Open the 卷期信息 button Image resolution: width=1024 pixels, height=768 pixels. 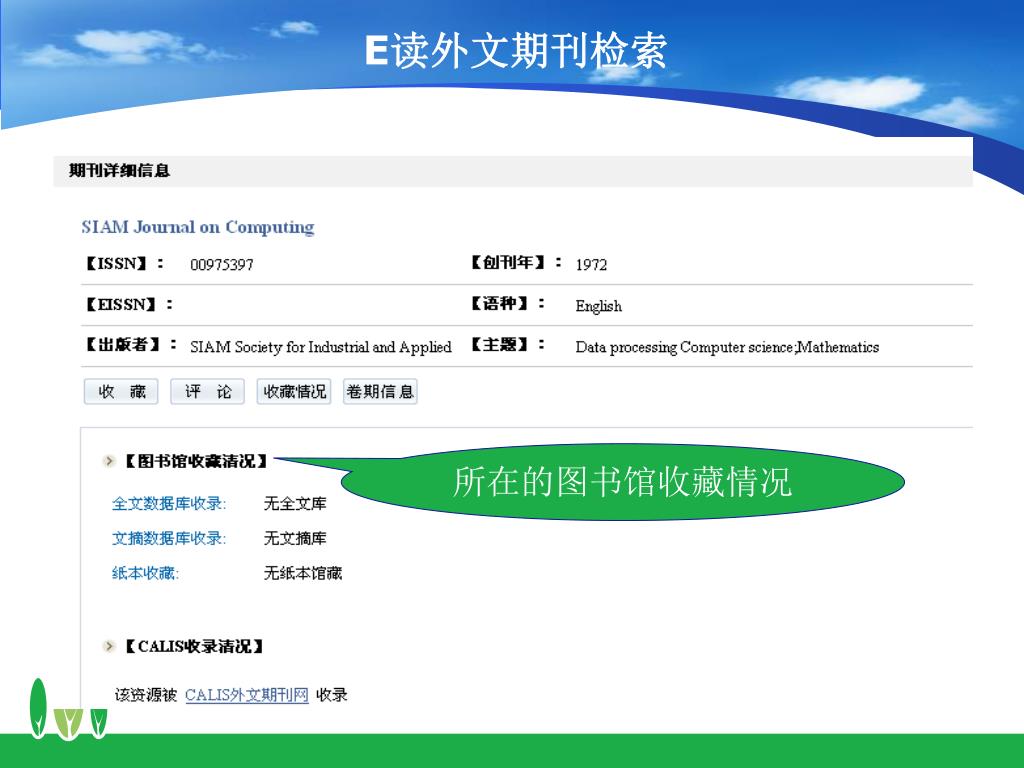click(x=380, y=392)
